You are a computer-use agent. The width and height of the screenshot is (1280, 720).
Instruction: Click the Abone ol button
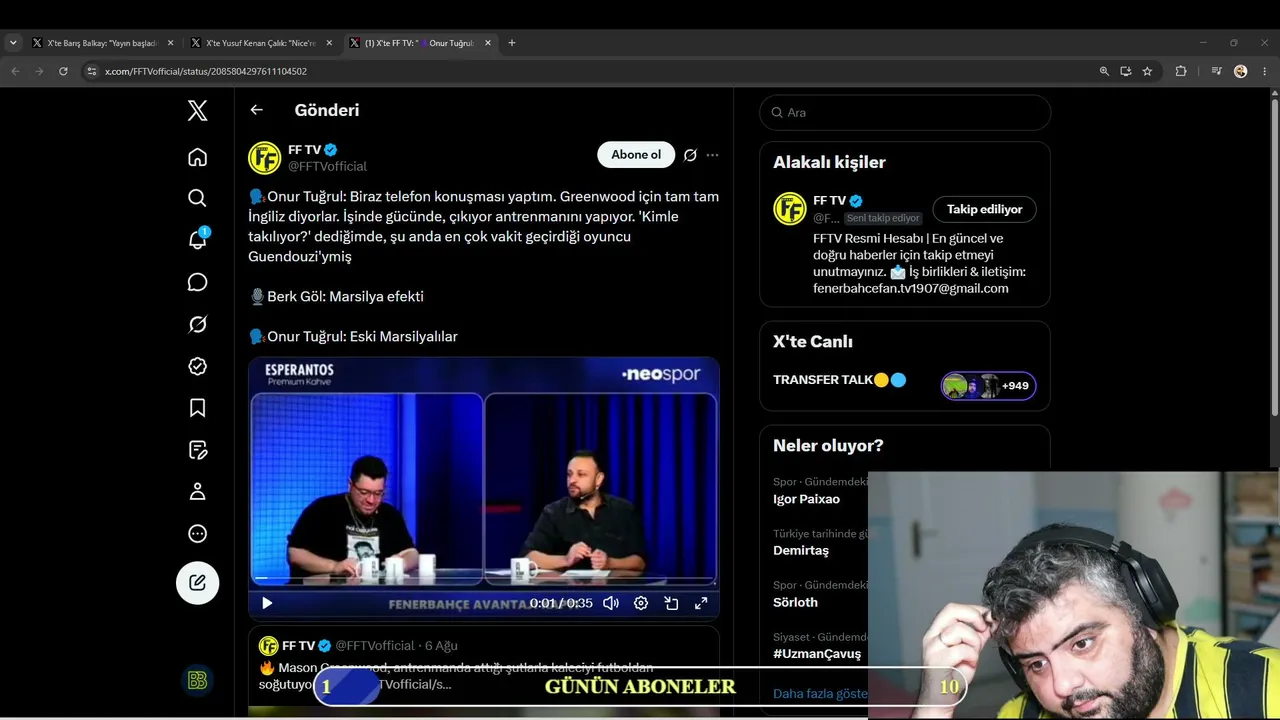[x=636, y=155]
